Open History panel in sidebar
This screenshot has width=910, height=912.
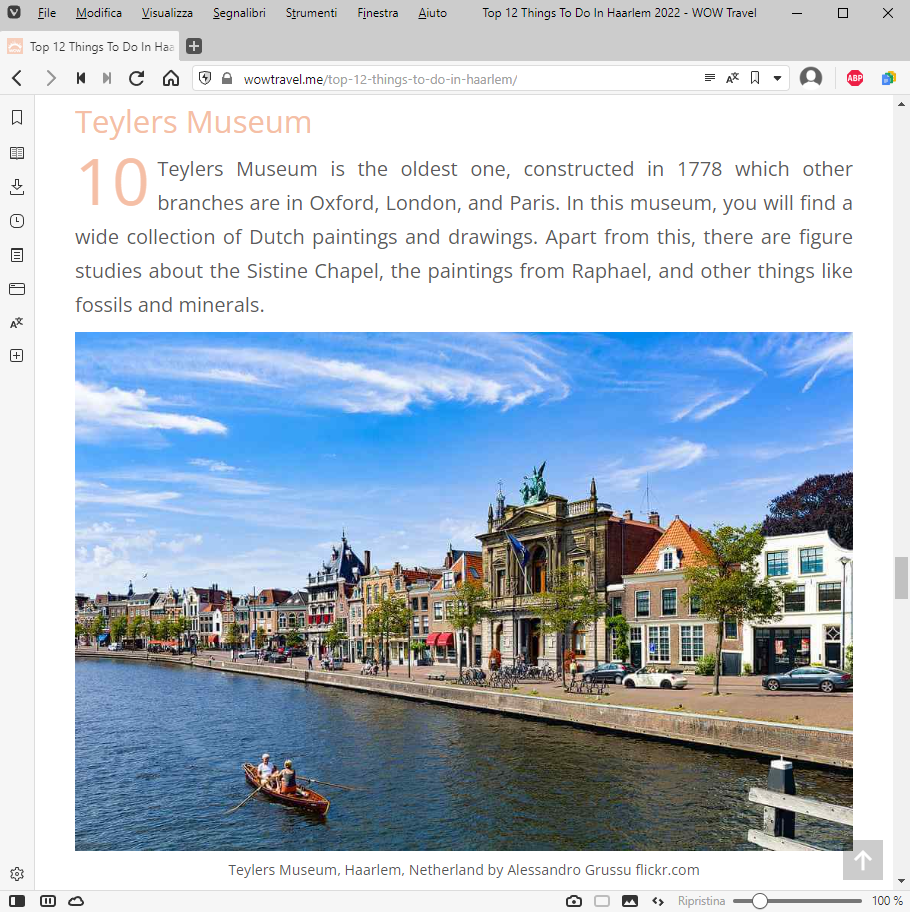[x=17, y=221]
